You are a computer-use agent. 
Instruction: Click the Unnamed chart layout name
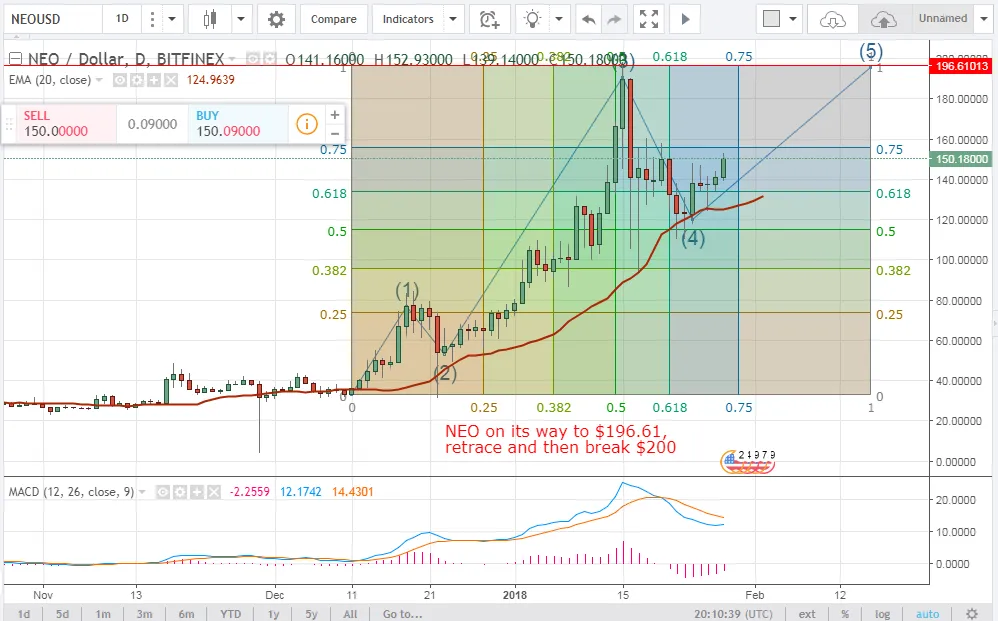943,18
